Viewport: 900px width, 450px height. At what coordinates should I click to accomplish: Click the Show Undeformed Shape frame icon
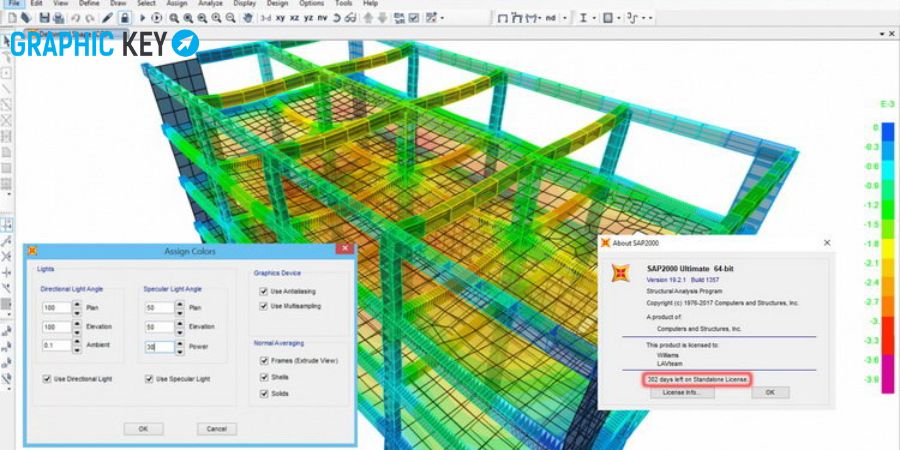pyautogui.click(x=502, y=18)
